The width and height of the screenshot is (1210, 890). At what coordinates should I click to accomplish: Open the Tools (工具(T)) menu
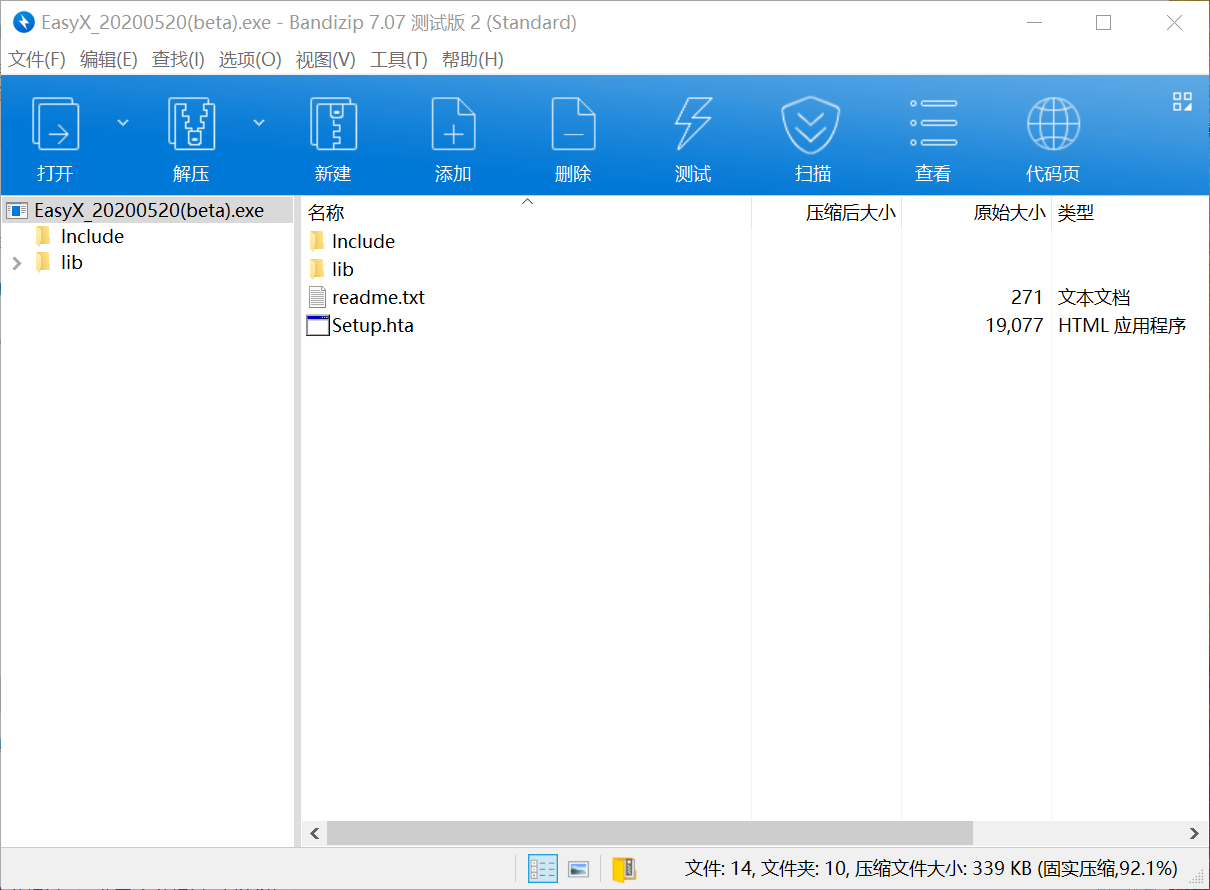click(x=398, y=60)
